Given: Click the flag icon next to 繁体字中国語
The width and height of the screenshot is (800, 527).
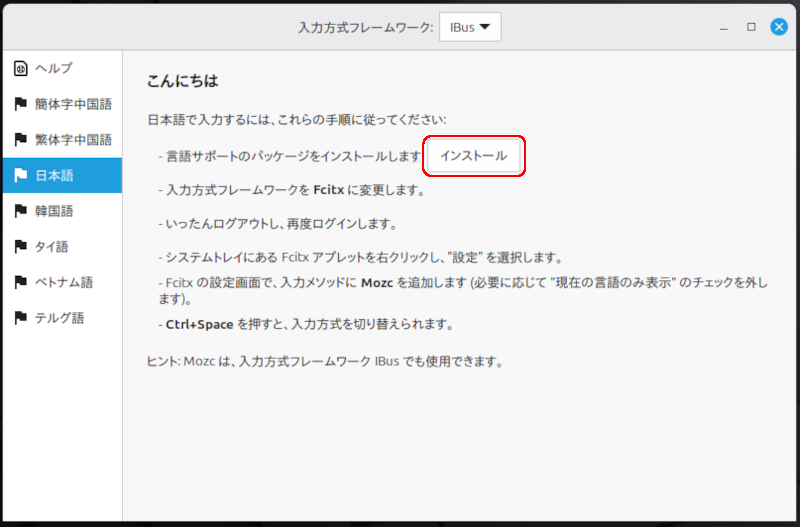Looking at the screenshot, I should point(20,140).
